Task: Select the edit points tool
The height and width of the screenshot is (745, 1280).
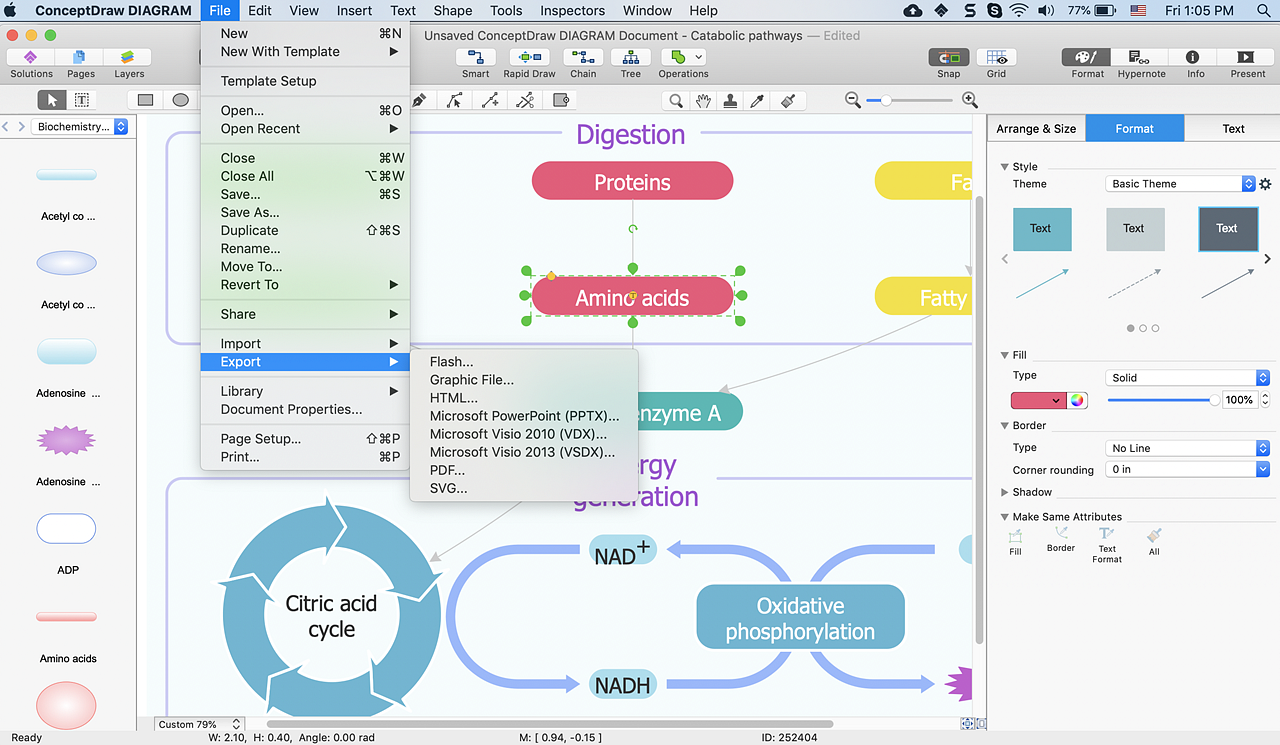Action: (455, 100)
